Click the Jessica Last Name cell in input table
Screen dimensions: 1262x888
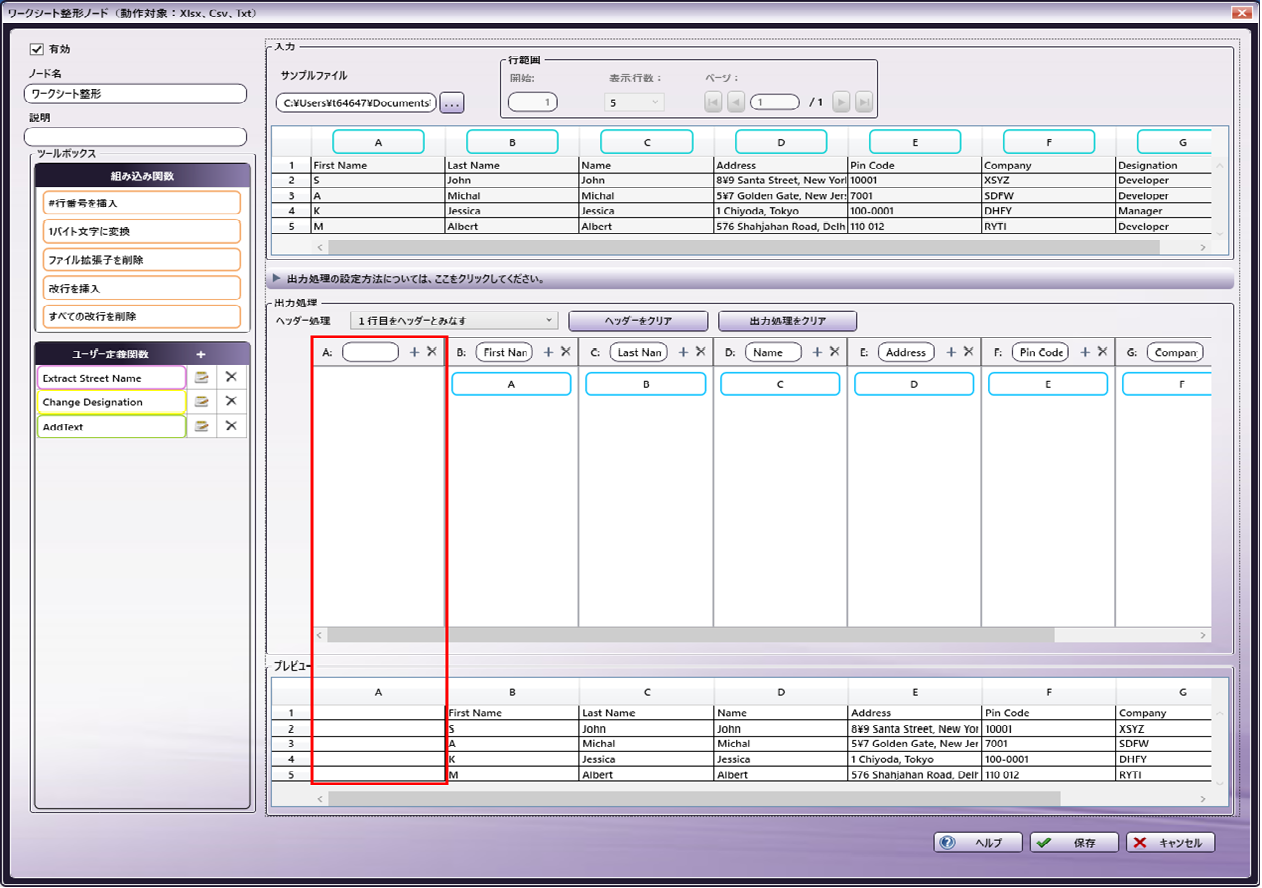512,211
